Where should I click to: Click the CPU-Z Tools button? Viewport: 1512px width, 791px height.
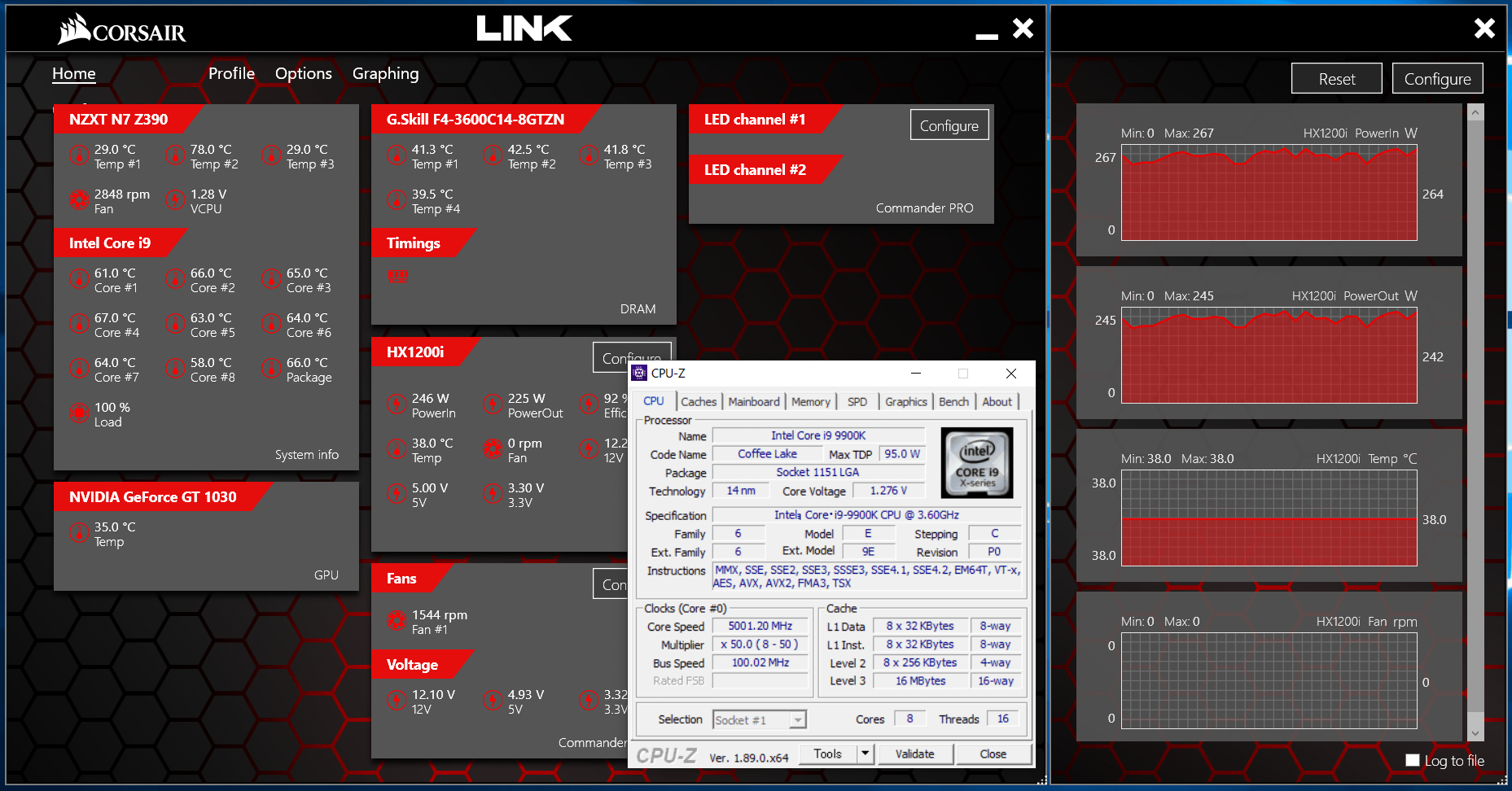tap(827, 754)
